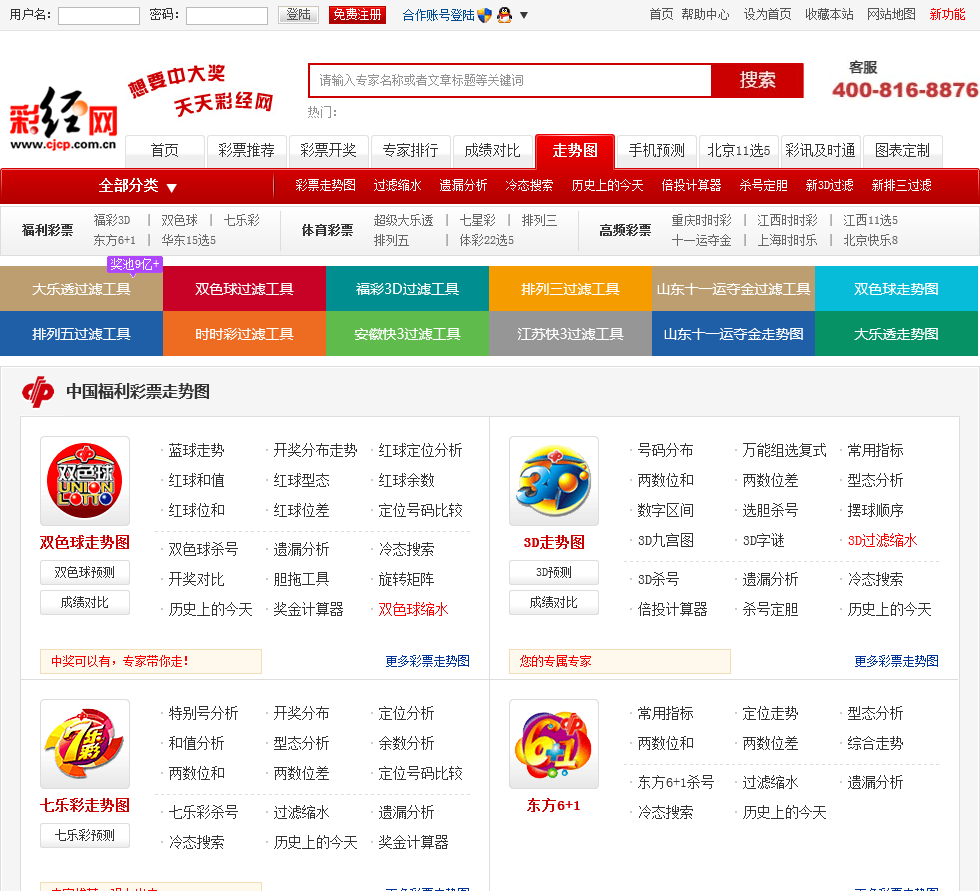The height and width of the screenshot is (891, 980).
Task: Click the China welfare lottery logo
Action: click(x=38, y=392)
